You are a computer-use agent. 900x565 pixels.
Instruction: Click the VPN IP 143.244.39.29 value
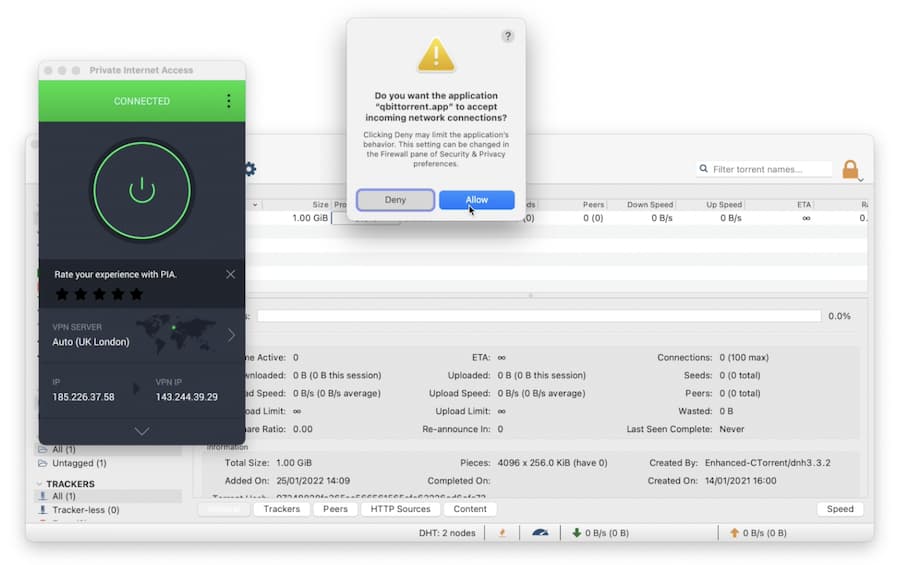(x=187, y=397)
